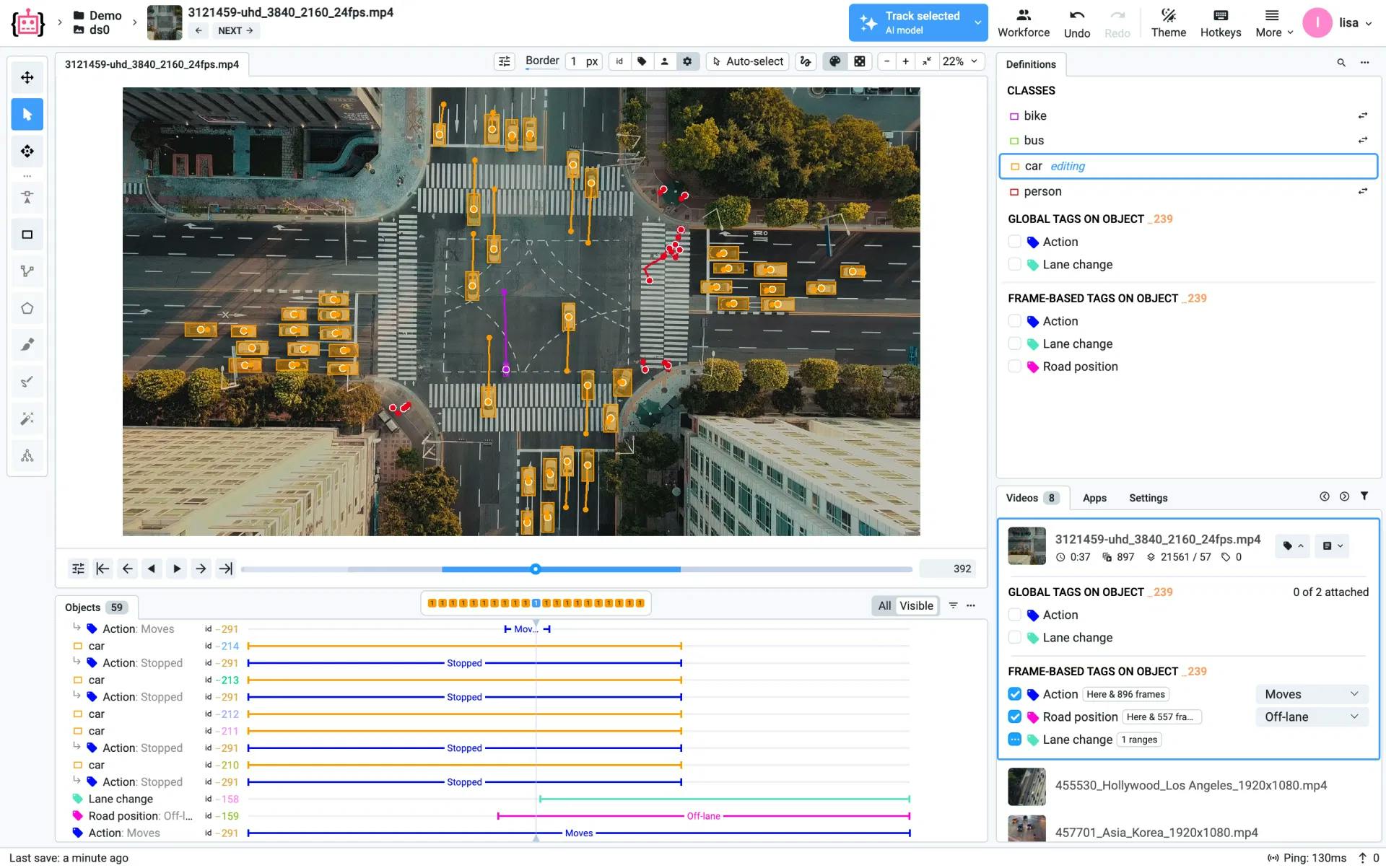Viewport: 1386px width, 868px height.
Task: Select the Objects 59 tab
Action: [96, 608]
